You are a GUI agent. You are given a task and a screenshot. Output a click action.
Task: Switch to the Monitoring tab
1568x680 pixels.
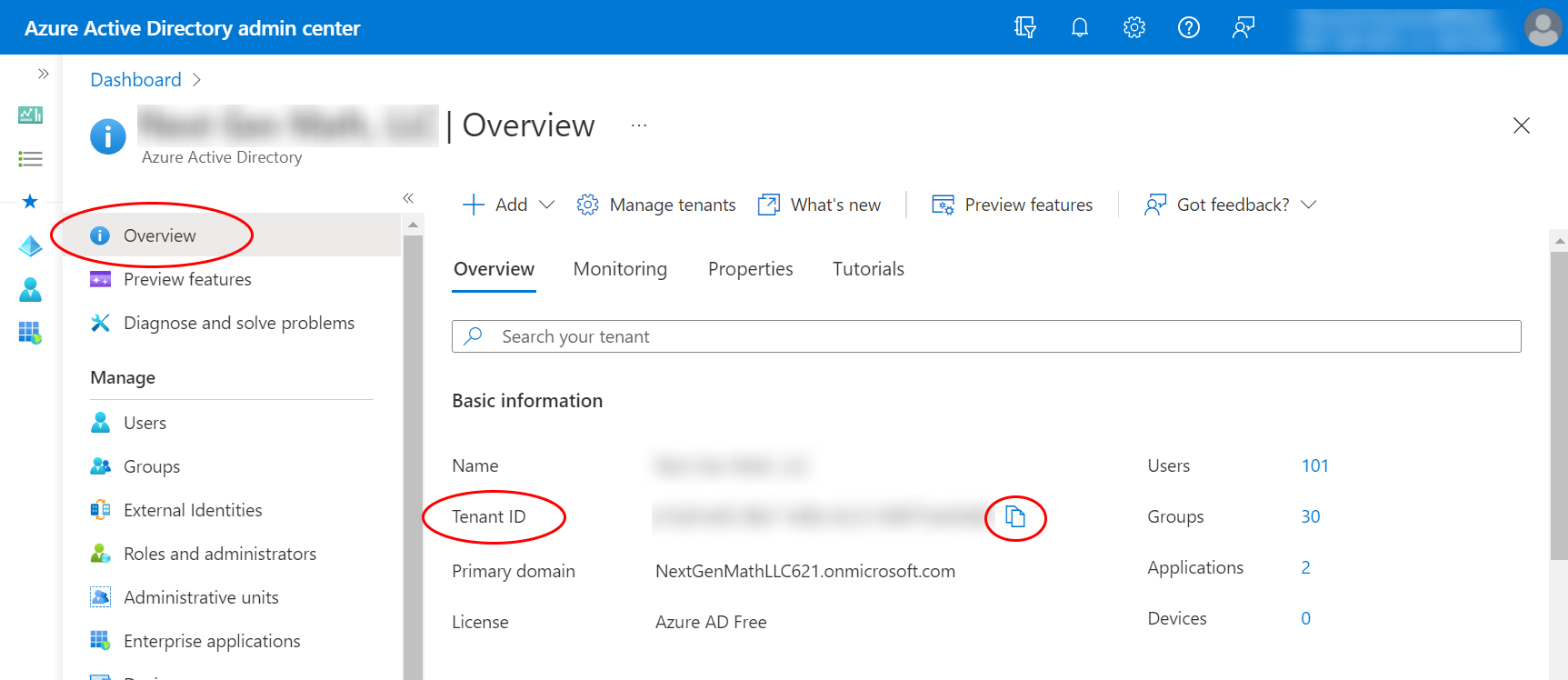(x=620, y=269)
